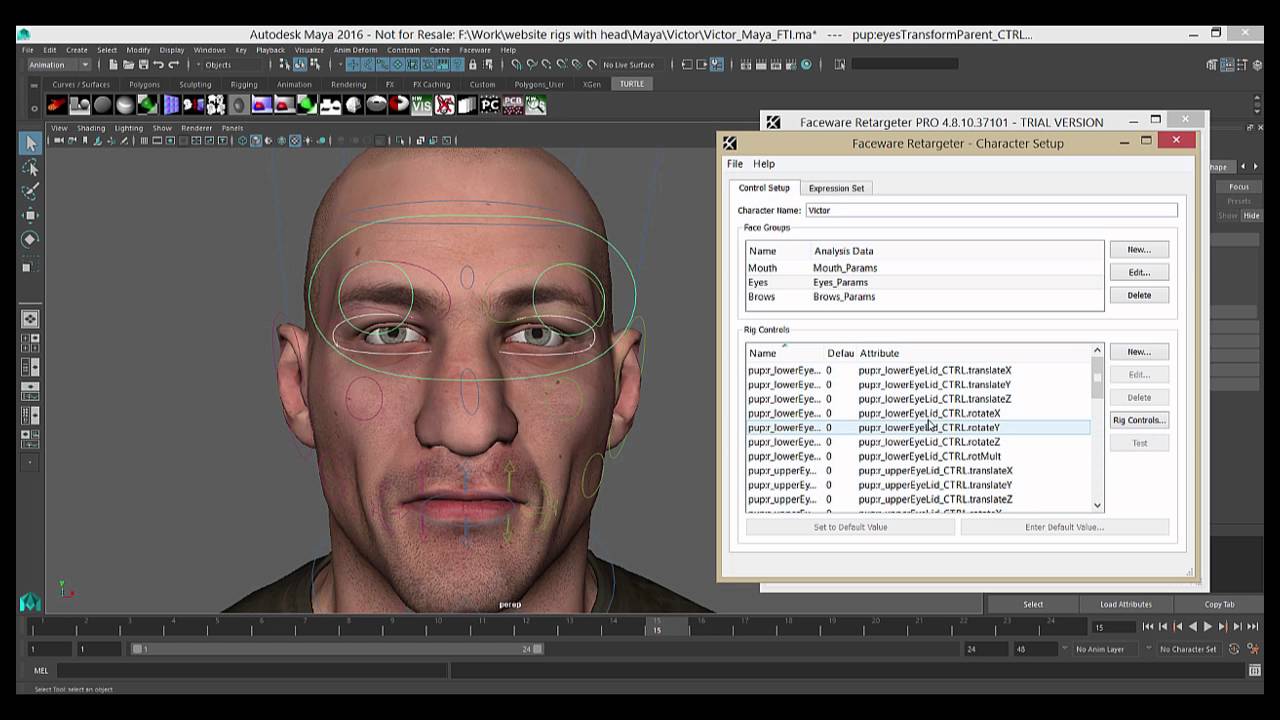Click Go to start of playback range
Screen dimensions: 1280x720
pyautogui.click(x=1147, y=627)
